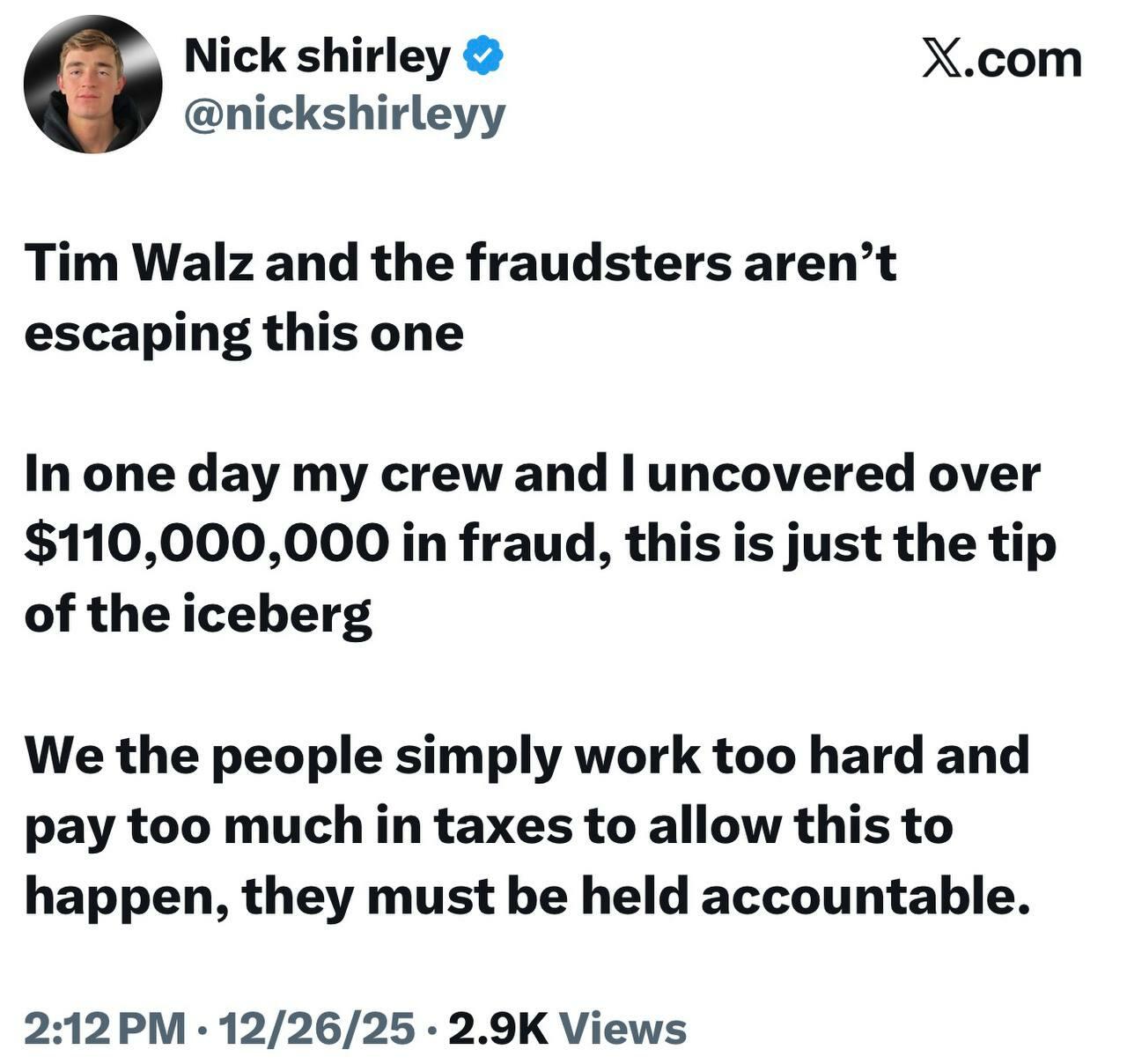The height and width of the screenshot is (1064, 1127).
Task: Click the "$110,000,000" amount in the post
Action: [206, 544]
